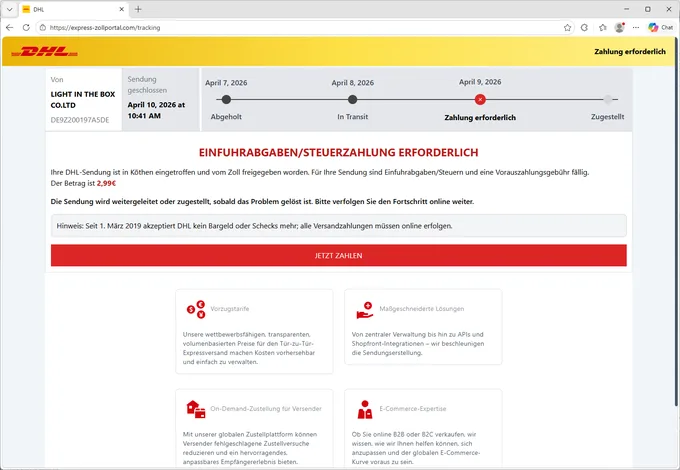This screenshot has height=470, width=680.
Task: Open the Copilot Chat button
Action: (x=660, y=27)
